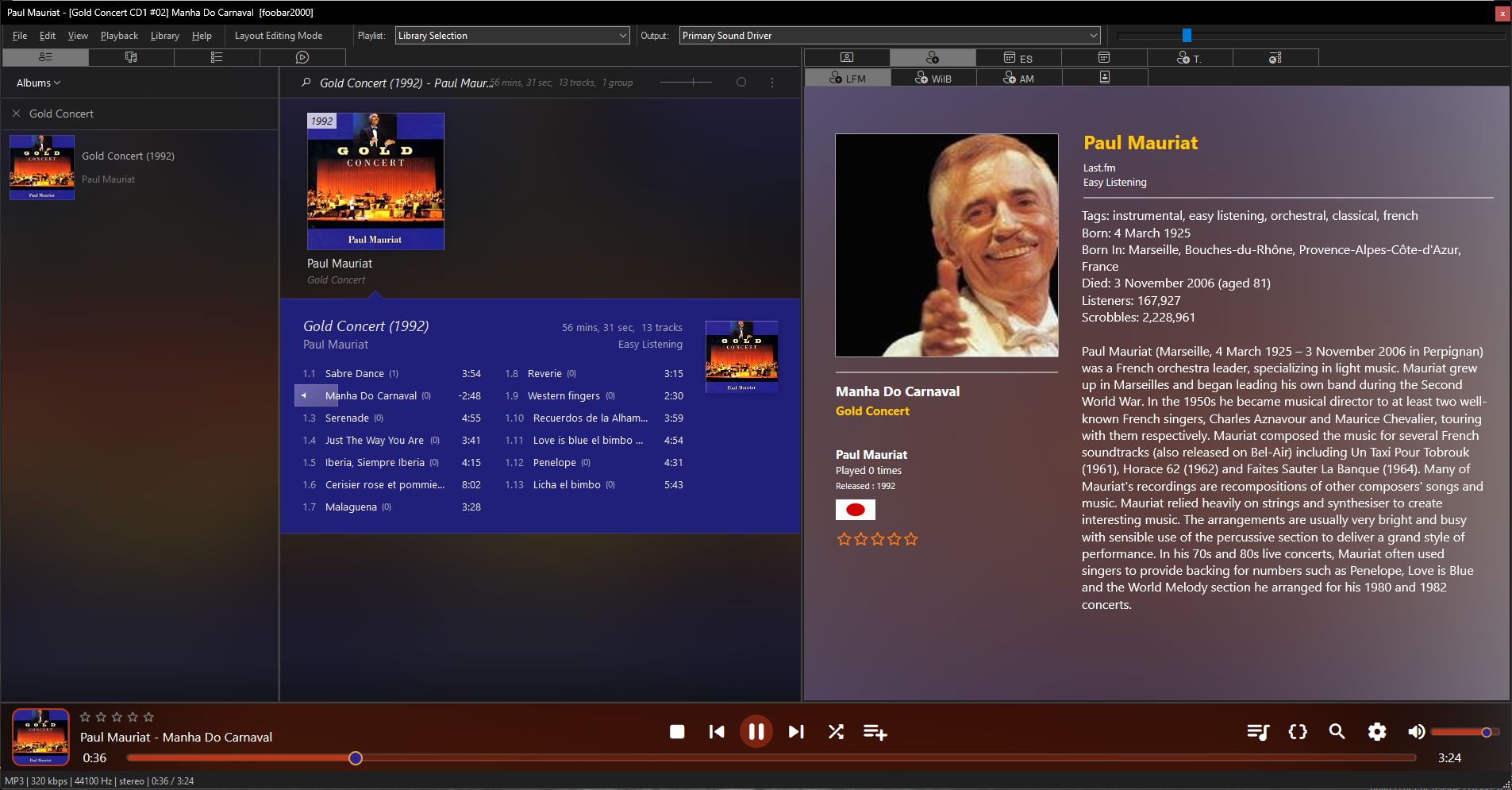This screenshot has height=790, width=1512.
Task: Click the Paul Mauriat artist photo
Action: (947, 245)
